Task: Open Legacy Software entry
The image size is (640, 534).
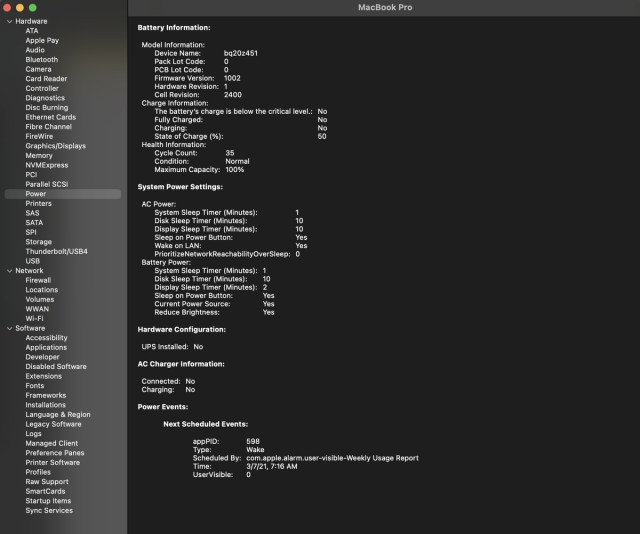Action: tap(53, 424)
